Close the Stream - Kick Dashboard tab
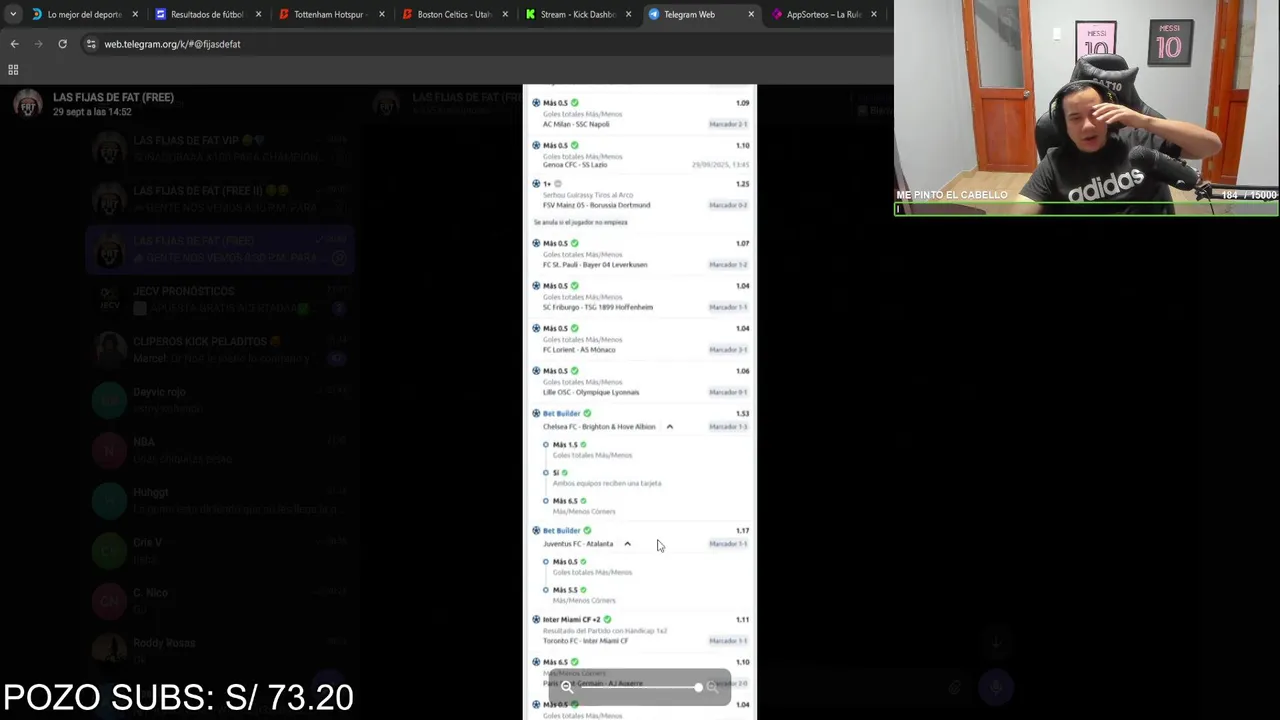Screen dimensions: 1280x720 629,15
